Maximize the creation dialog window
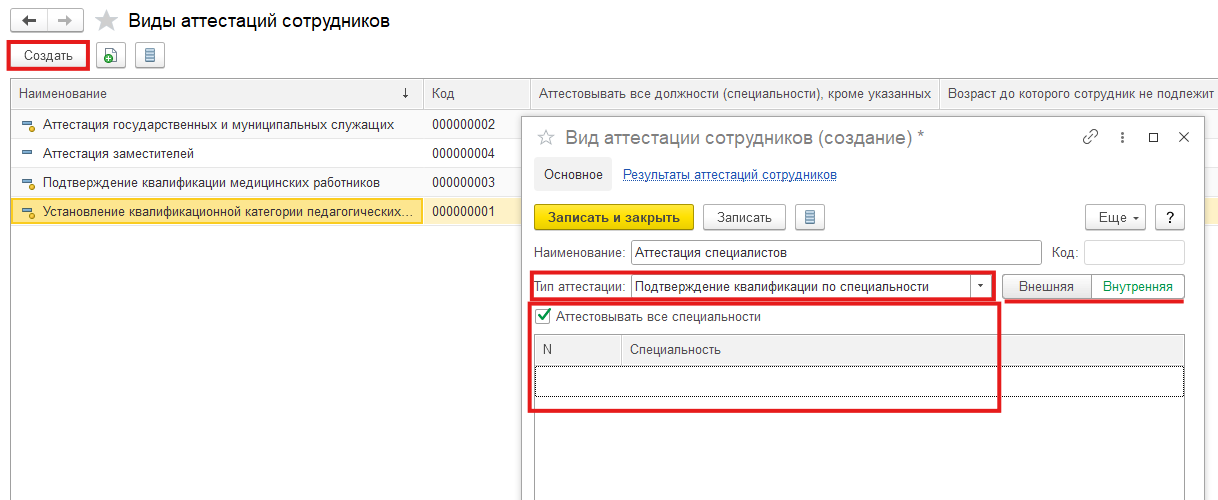Image resolution: width=1218 pixels, height=500 pixels. click(x=1153, y=137)
